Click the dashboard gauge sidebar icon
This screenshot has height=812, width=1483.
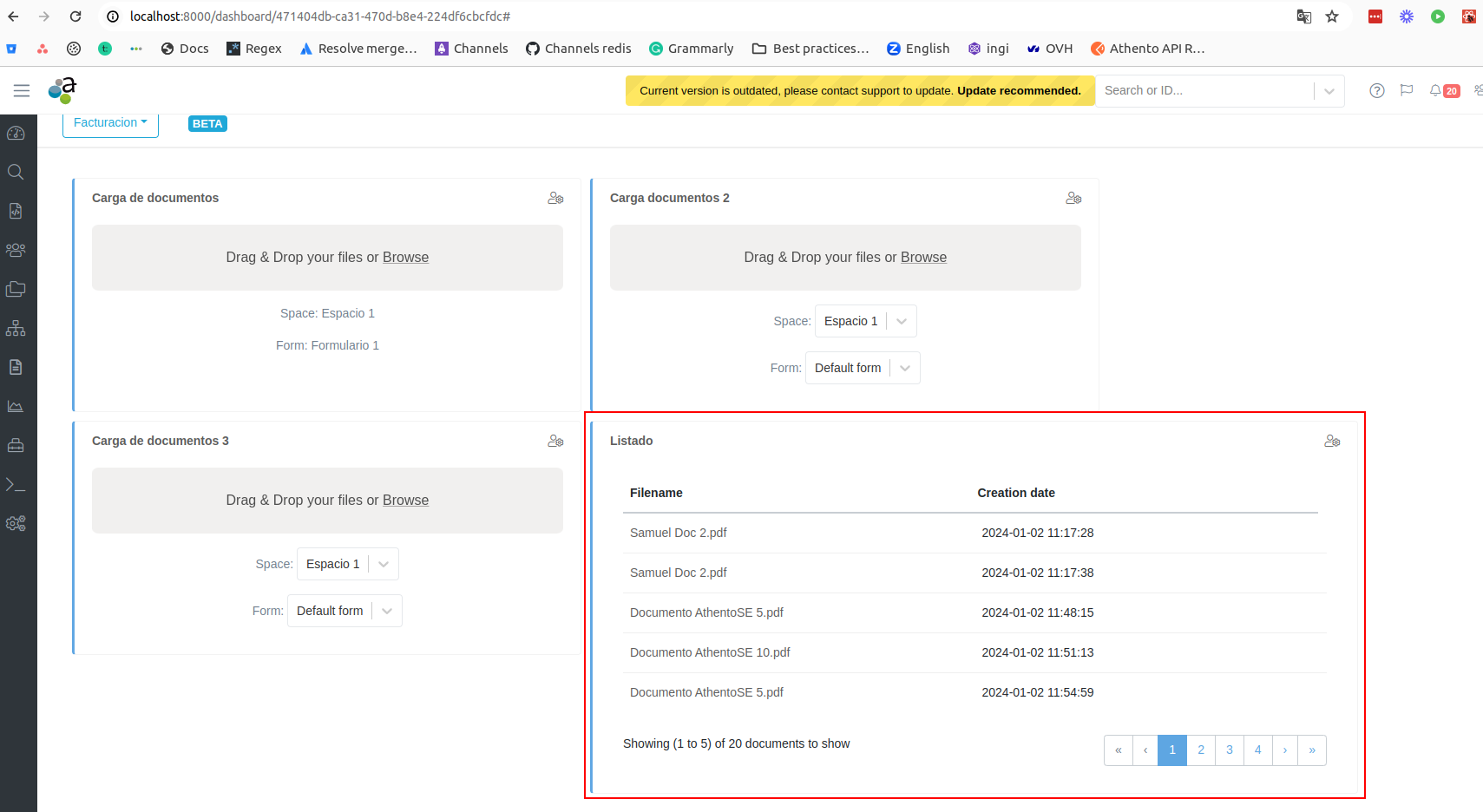(16, 133)
